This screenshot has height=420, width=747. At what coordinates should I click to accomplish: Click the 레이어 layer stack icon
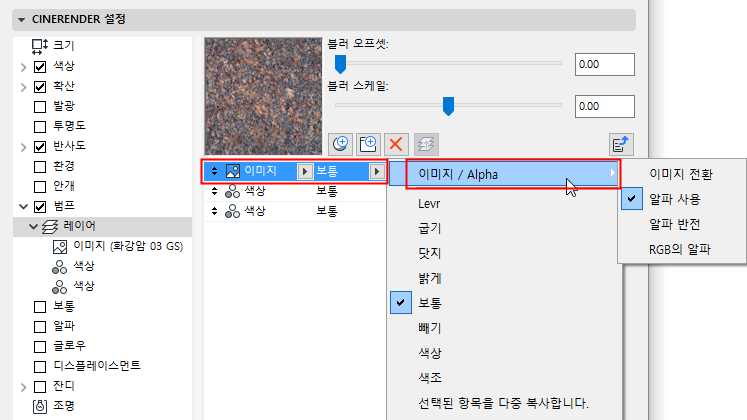(x=50, y=227)
